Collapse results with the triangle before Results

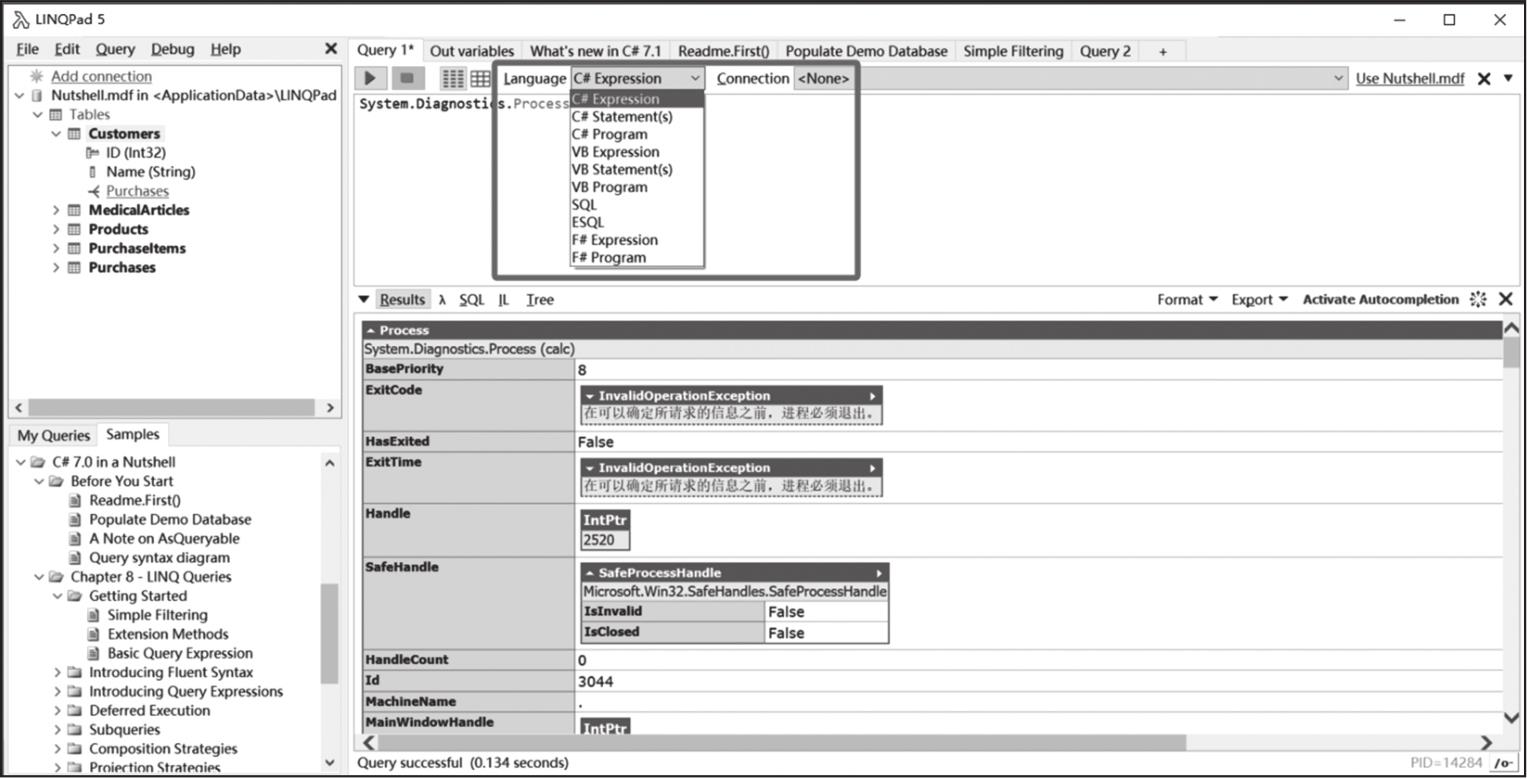click(363, 299)
